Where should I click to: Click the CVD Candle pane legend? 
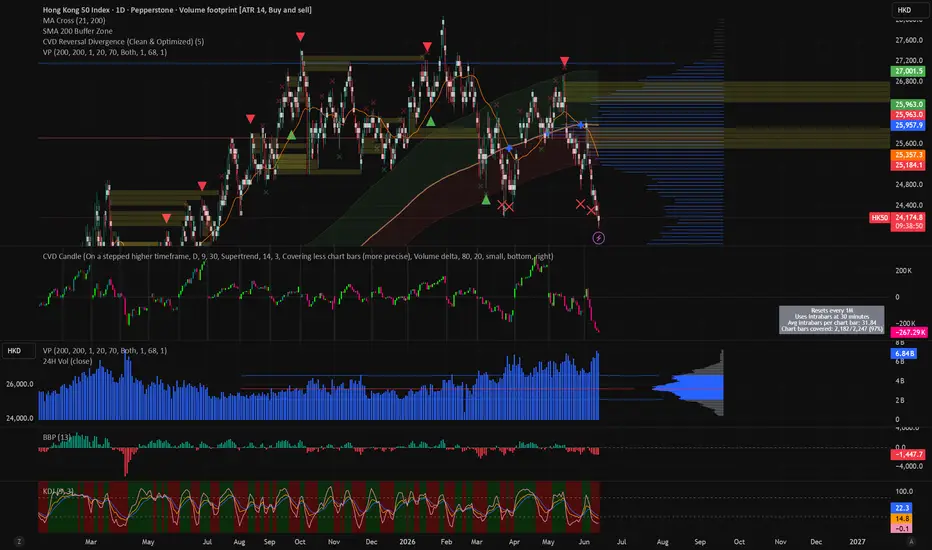[298, 256]
